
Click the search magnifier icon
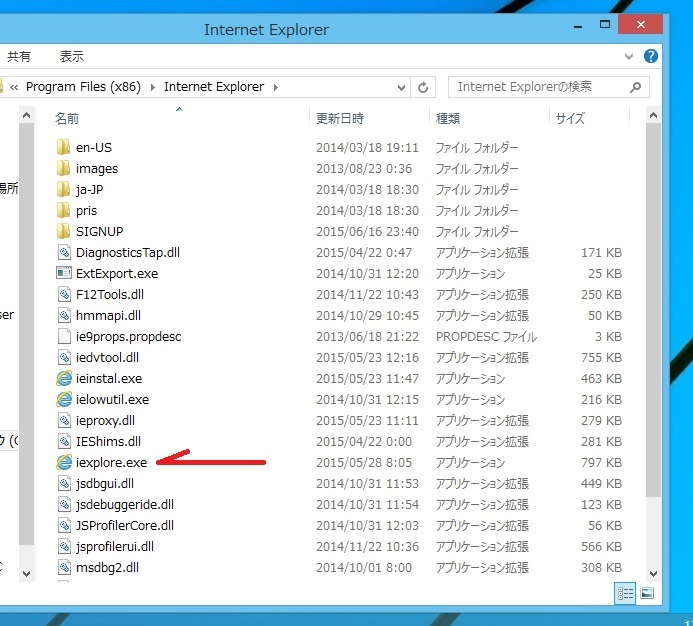pos(635,87)
